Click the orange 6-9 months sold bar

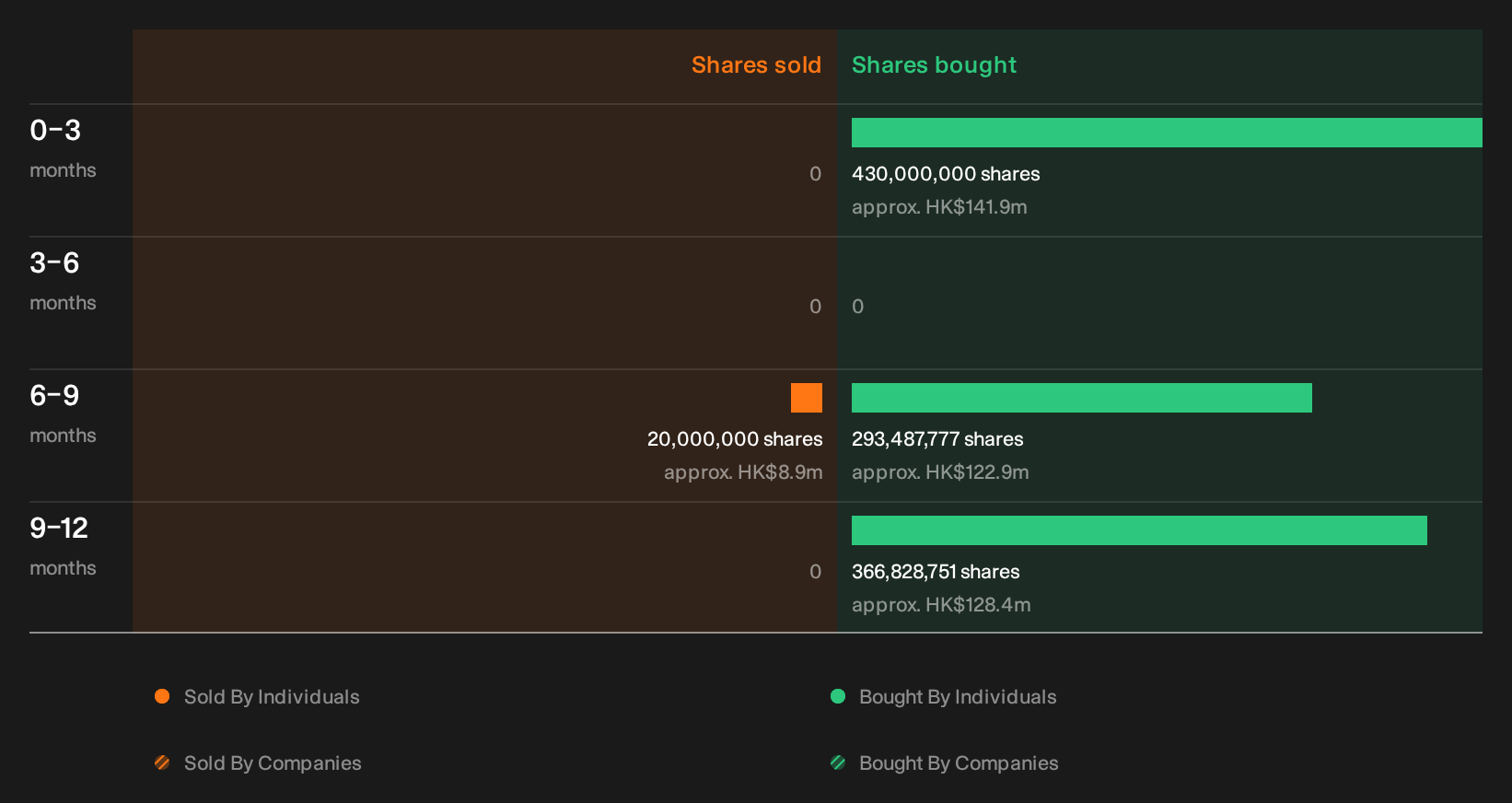coord(807,398)
